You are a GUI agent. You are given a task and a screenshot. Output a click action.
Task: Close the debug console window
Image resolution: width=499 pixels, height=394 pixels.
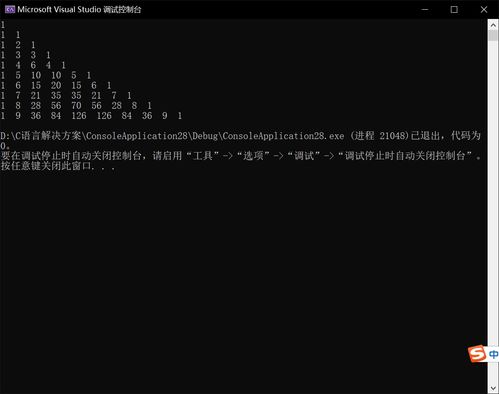pos(484,9)
